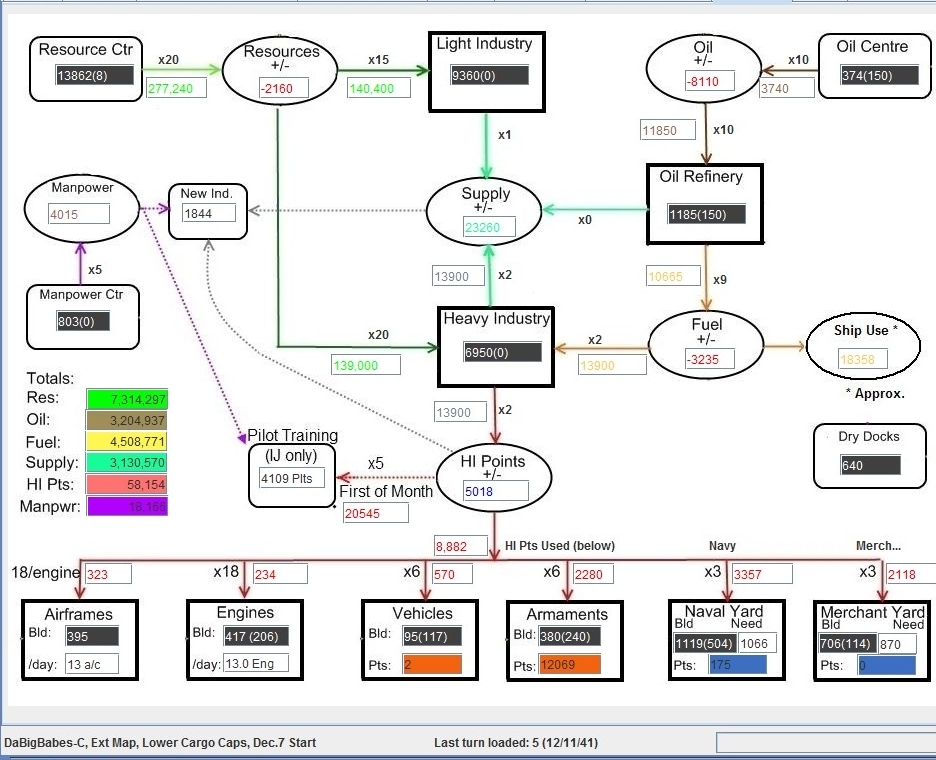Screen dimensions: 936x760
Task: Click the Vehicles HI cost field 570
Action: pos(452,574)
